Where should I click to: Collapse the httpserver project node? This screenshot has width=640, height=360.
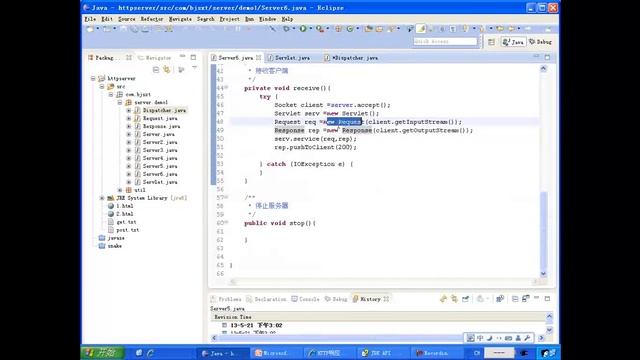(93, 78)
